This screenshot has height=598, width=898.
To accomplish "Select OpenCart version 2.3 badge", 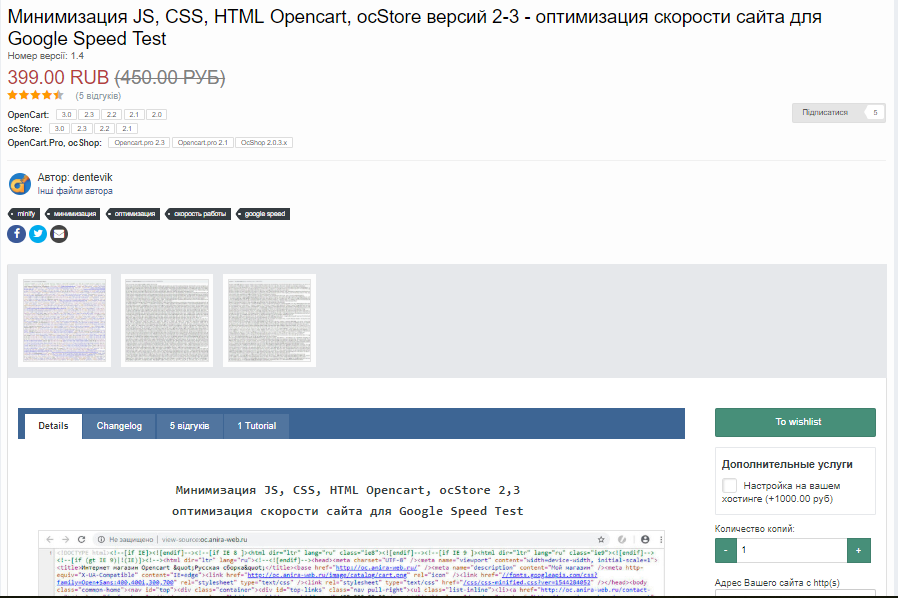I will pyautogui.click(x=89, y=115).
